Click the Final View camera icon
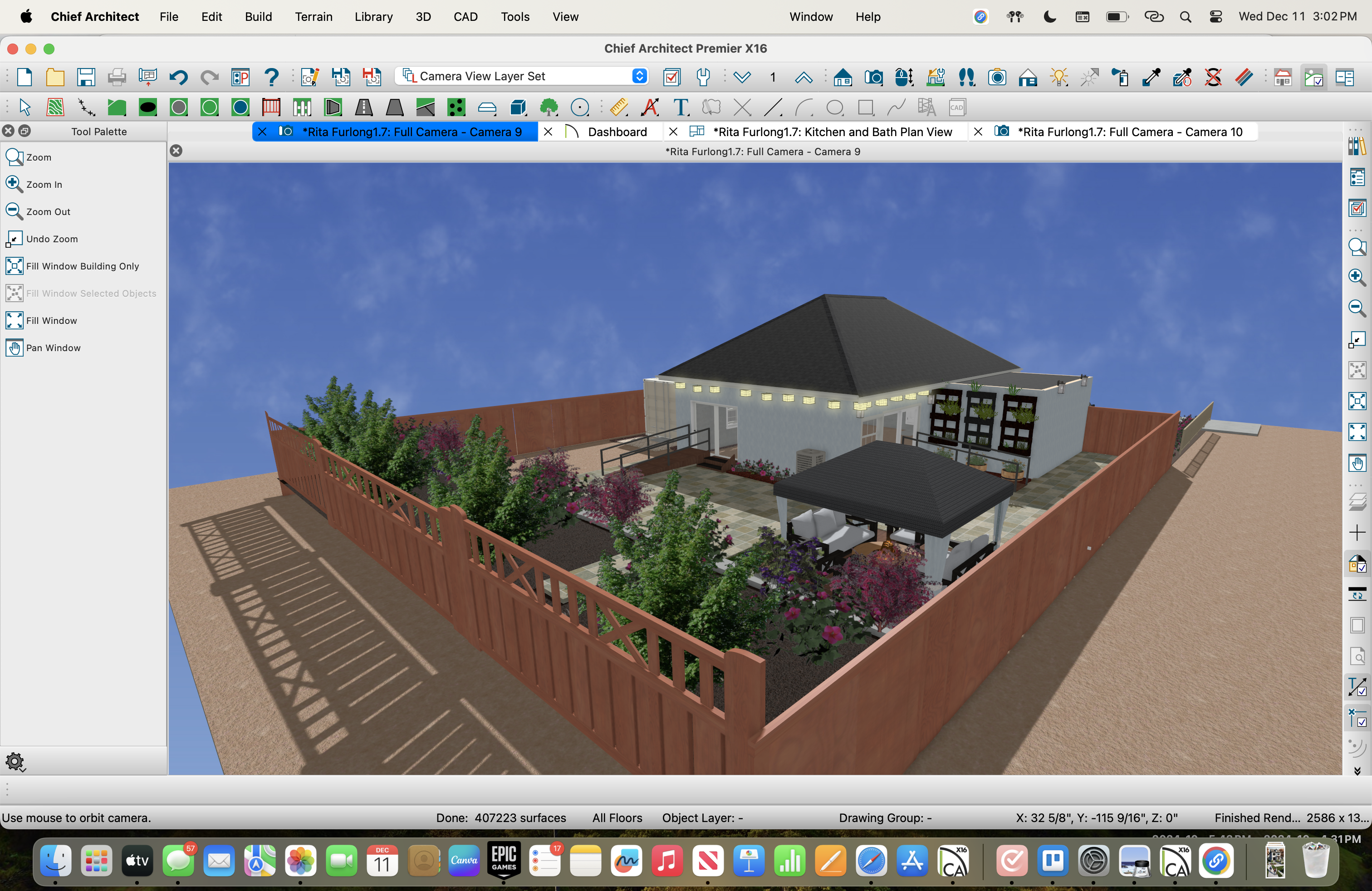The width and height of the screenshot is (1372, 891). coord(997,77)
